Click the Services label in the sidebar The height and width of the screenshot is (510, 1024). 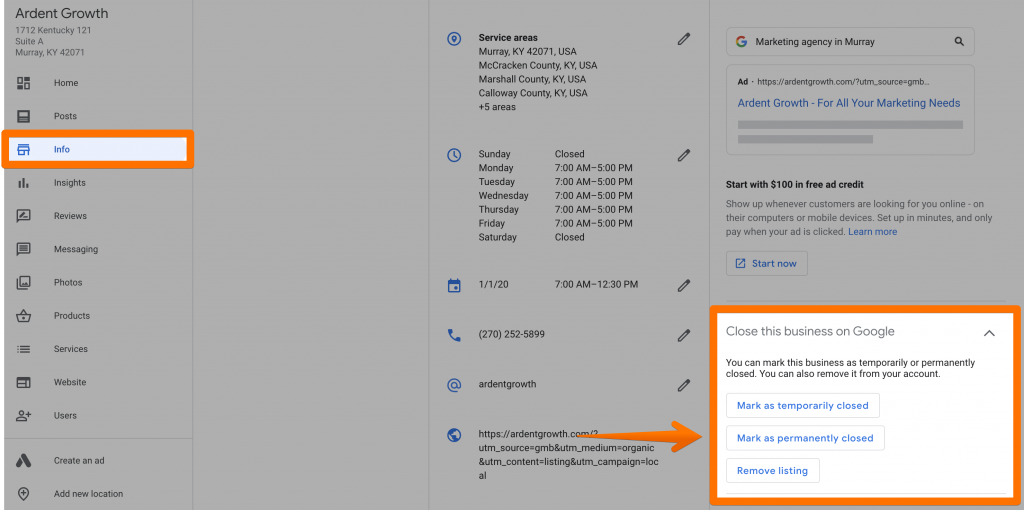71,349
